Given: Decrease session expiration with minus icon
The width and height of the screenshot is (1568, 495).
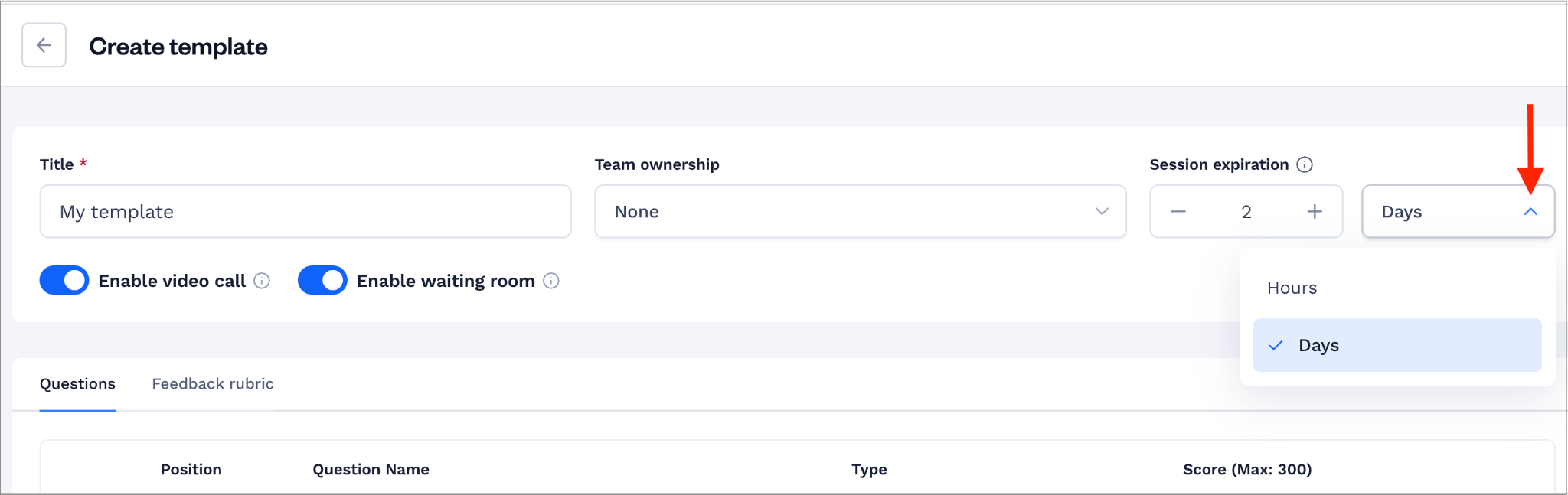Looking at the screenshot, I should pos(1178,211).
